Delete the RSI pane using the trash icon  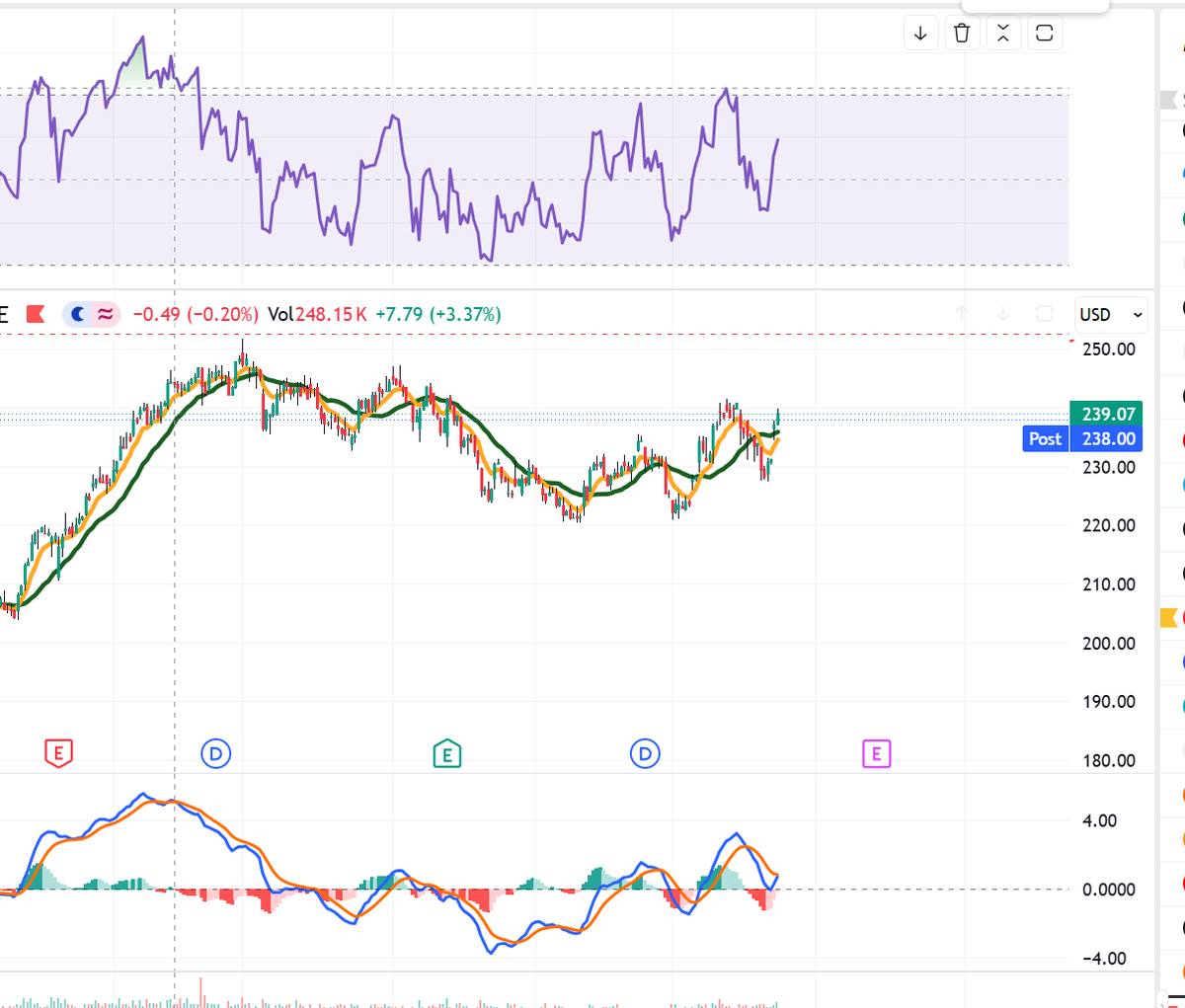click(962, 34)
